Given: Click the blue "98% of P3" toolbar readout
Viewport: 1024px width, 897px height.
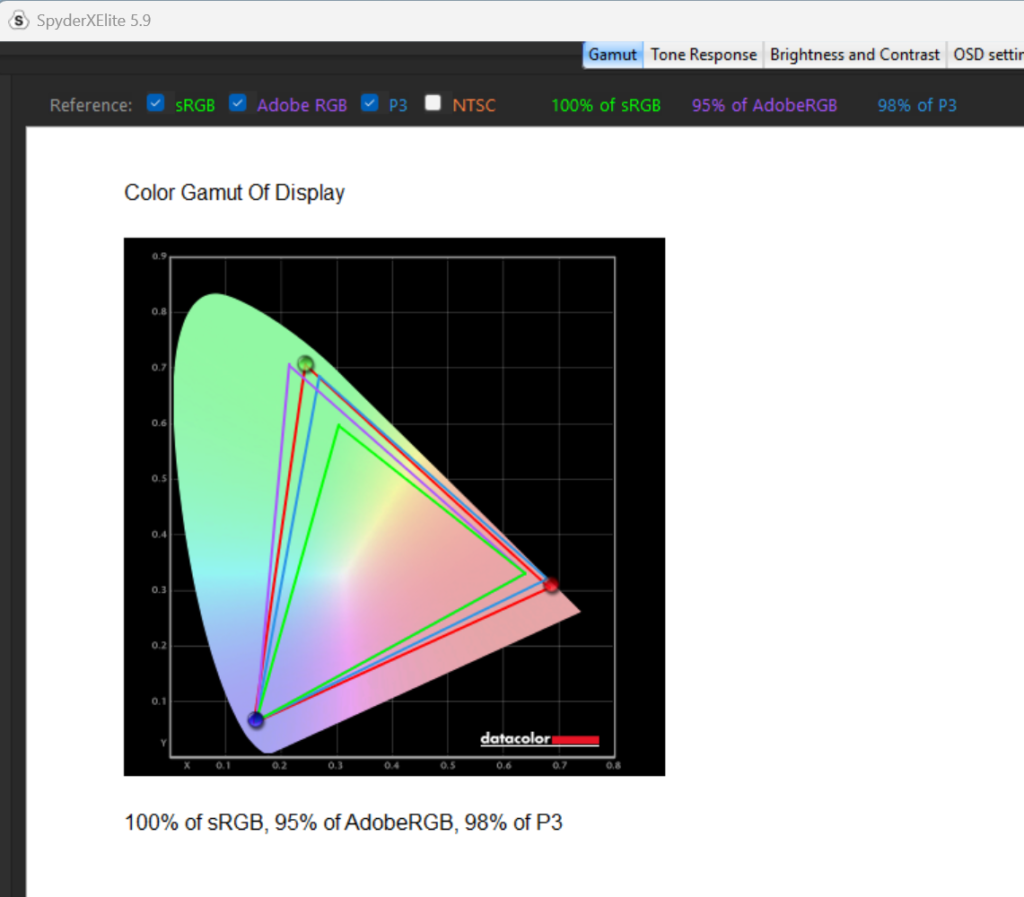Looking at the screenshot, I should 917,105.
